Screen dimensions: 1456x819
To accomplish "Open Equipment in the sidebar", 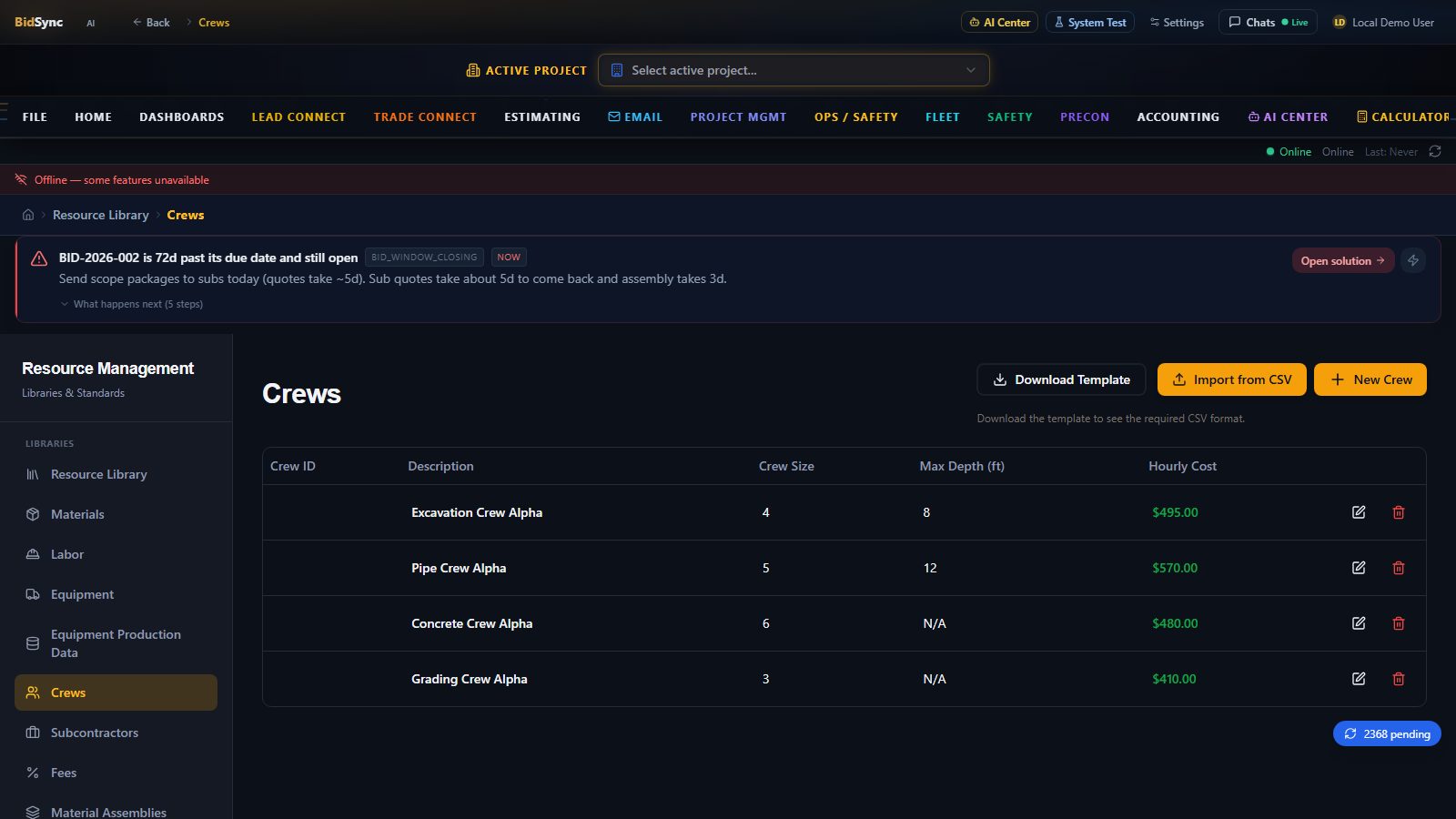I will point(116,594).
